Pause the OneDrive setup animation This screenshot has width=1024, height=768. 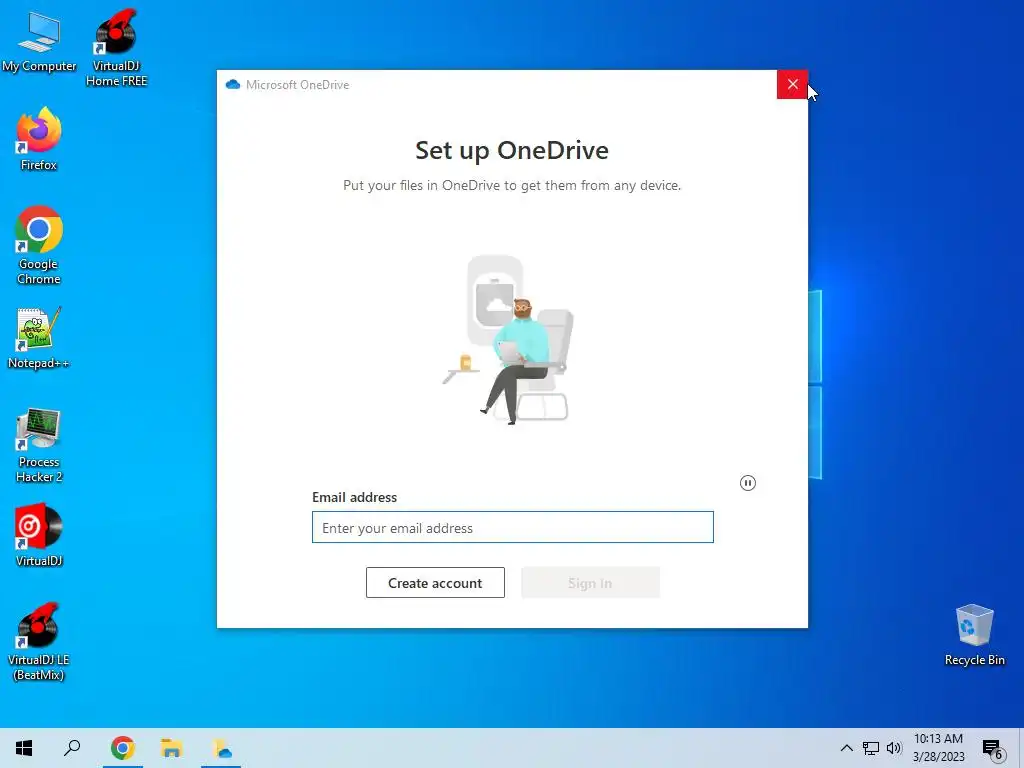click(748, 483)
